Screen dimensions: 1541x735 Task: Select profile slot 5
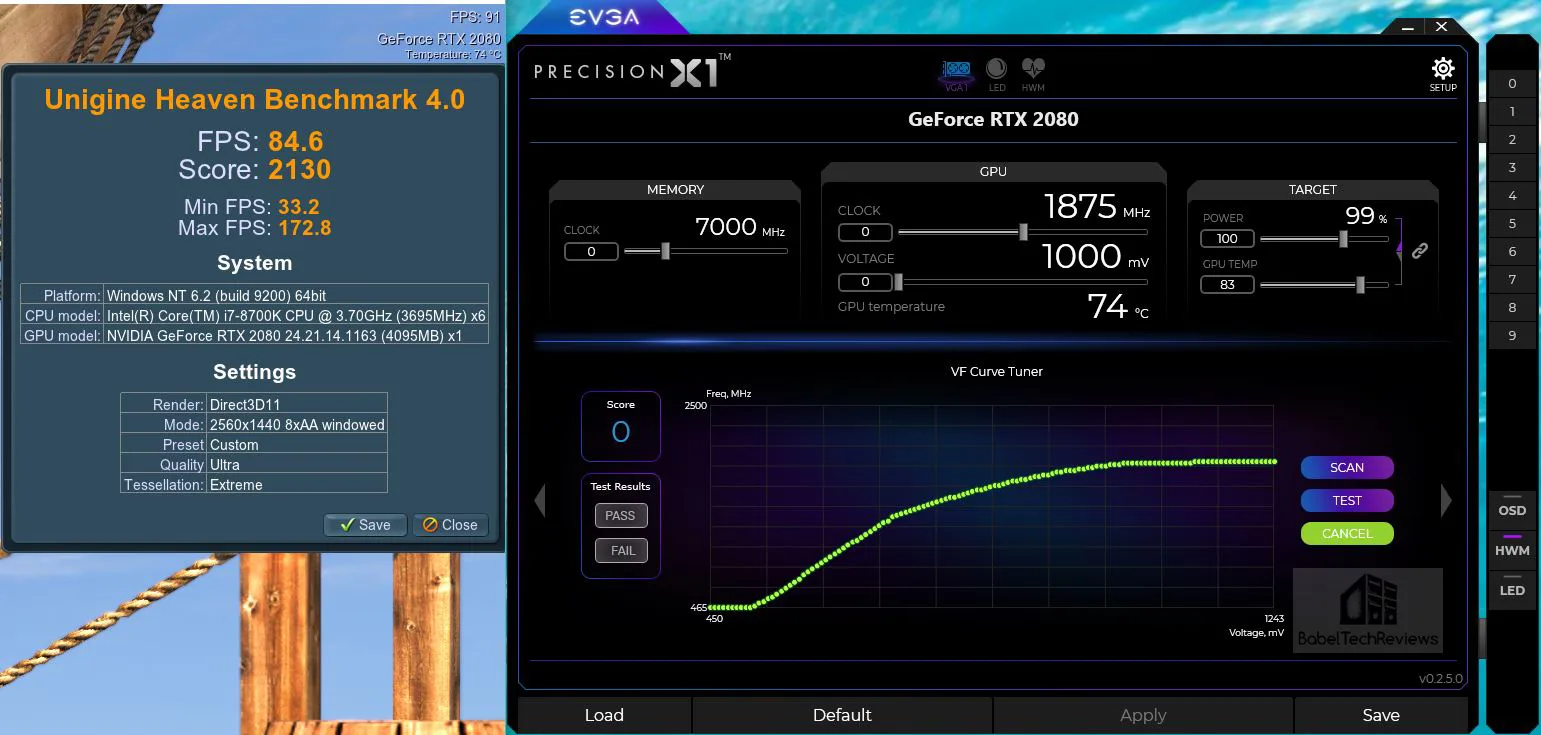(1512, 224)
